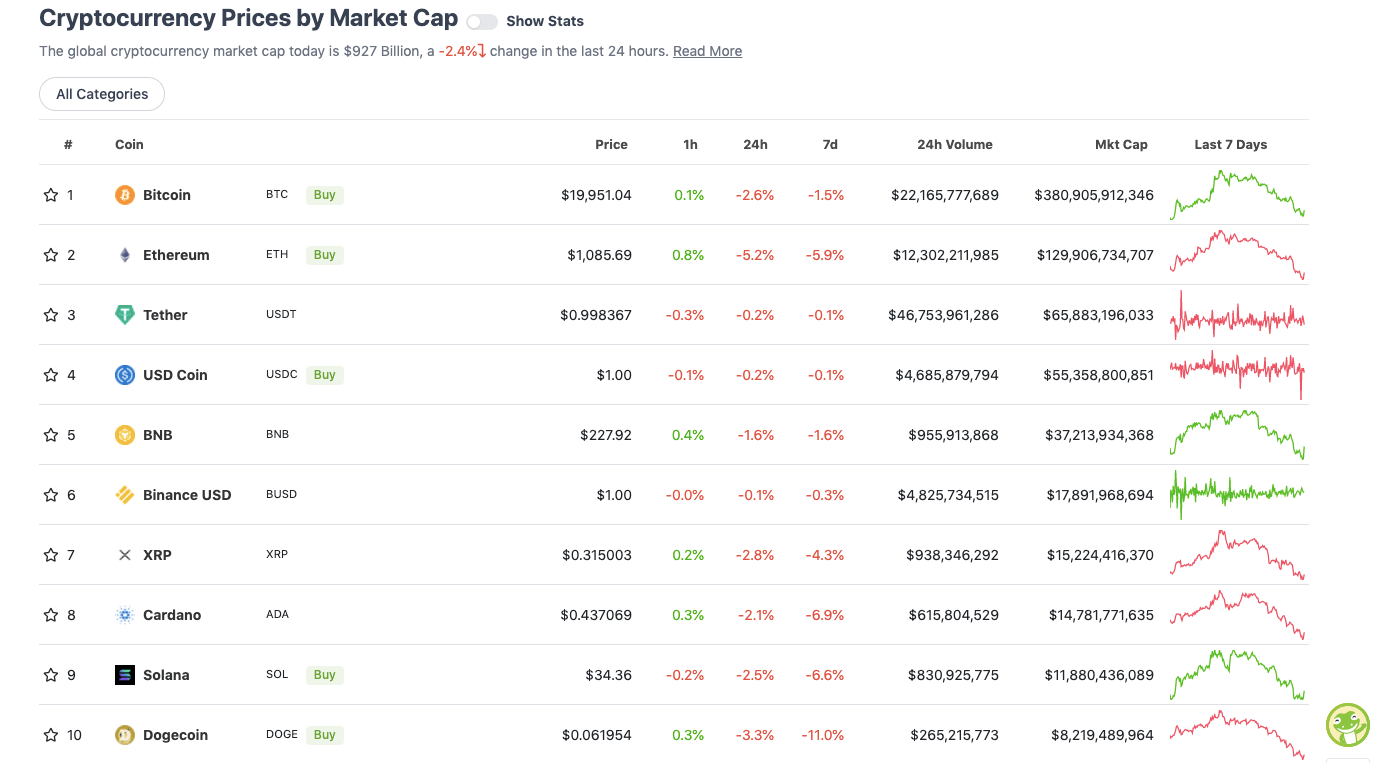The height and width of the screenshot is (763, 1384).
Task: Add BNB to favorites star
Action: click(x=51, y=435)
